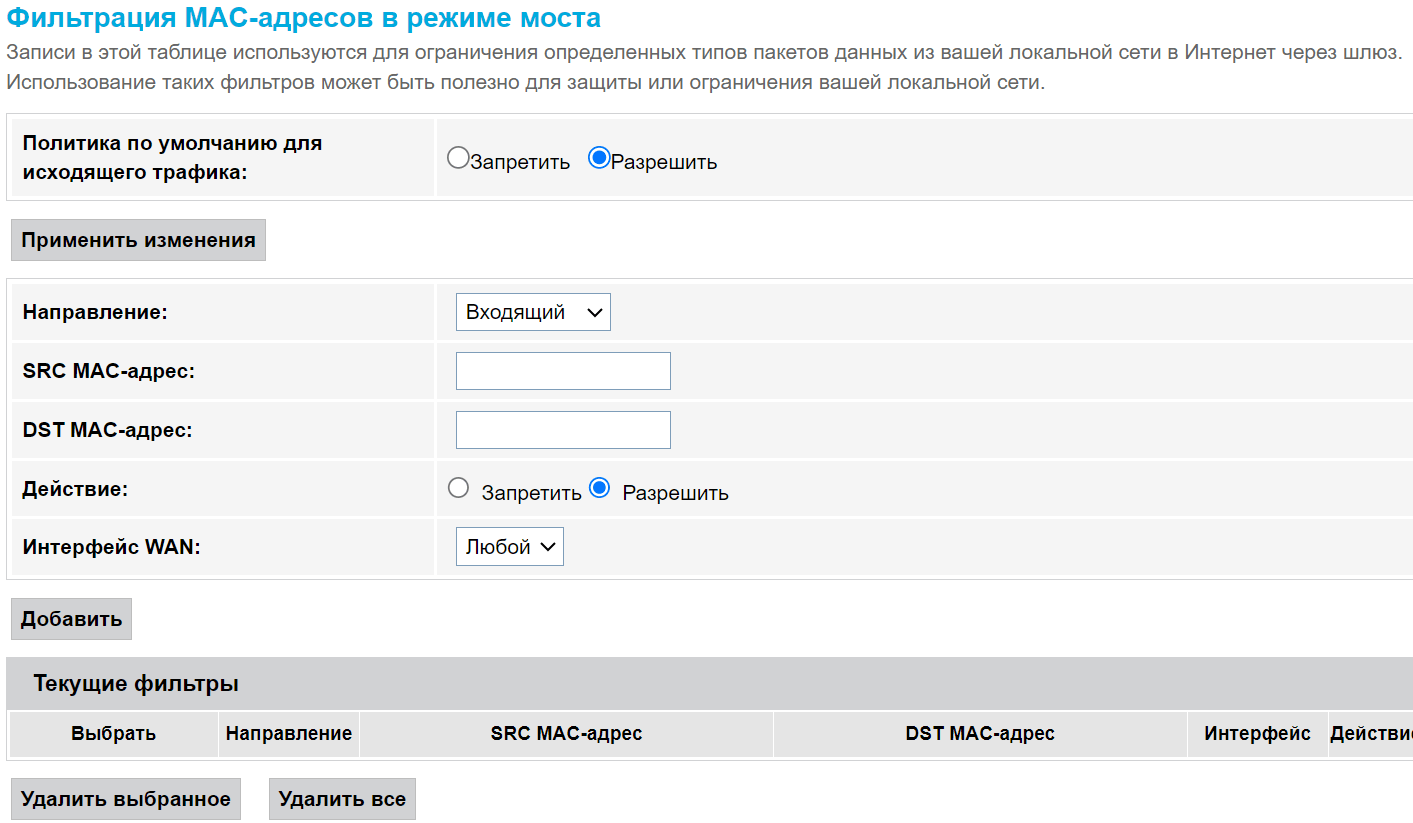The image size is (1413, 823).
Task: Select Запретить for default outgoing traffic policy
Action: click(458, 158)
